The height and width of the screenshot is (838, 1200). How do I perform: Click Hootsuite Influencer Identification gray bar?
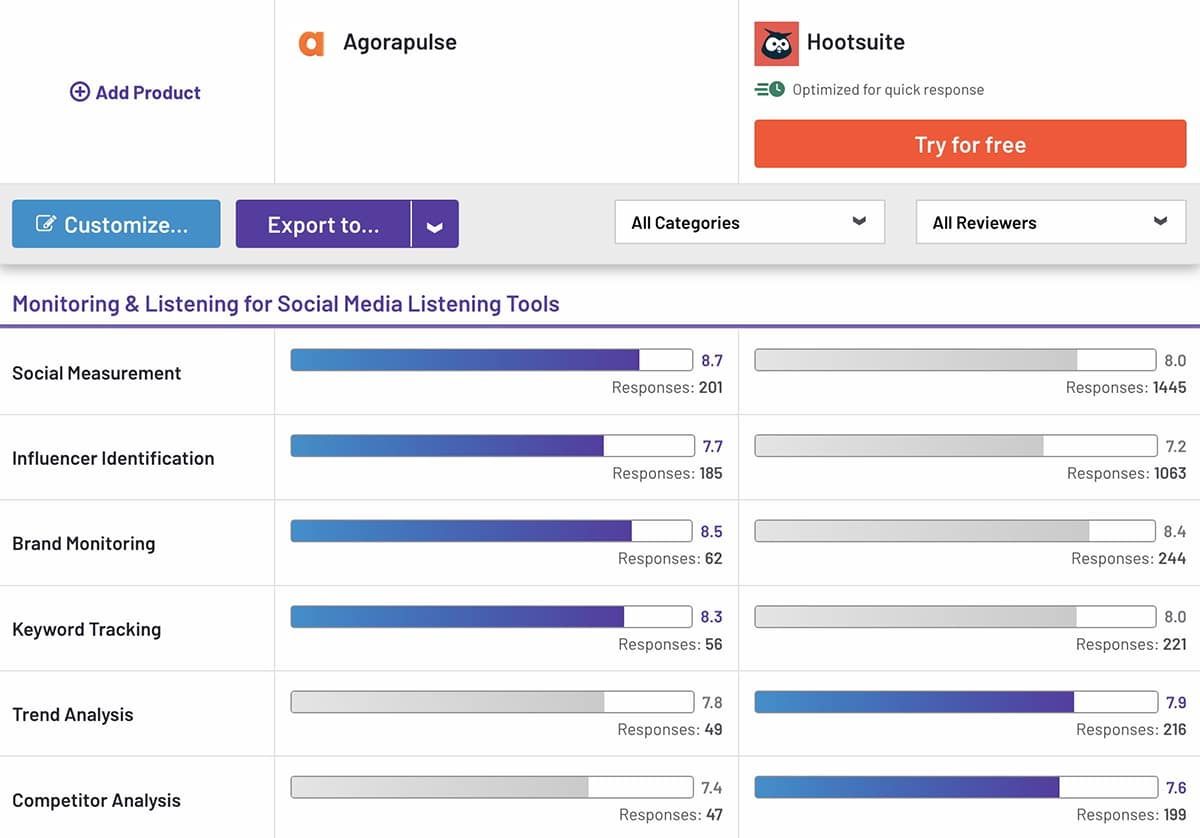click(x=956, y=445)
